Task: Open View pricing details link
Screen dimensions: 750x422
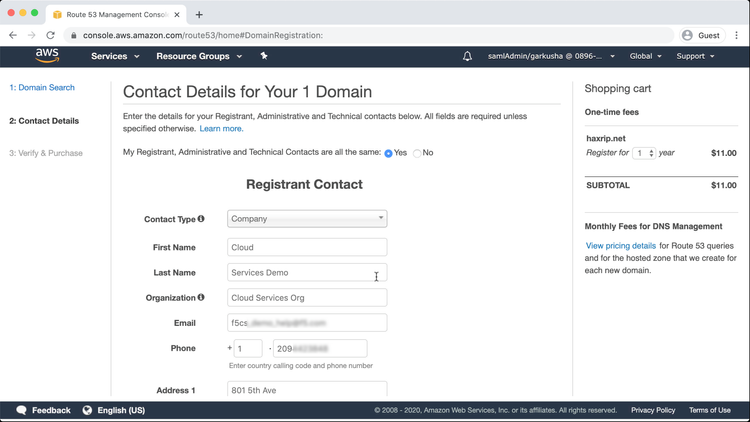Action: pyautogui.click(x=621, y=245)
